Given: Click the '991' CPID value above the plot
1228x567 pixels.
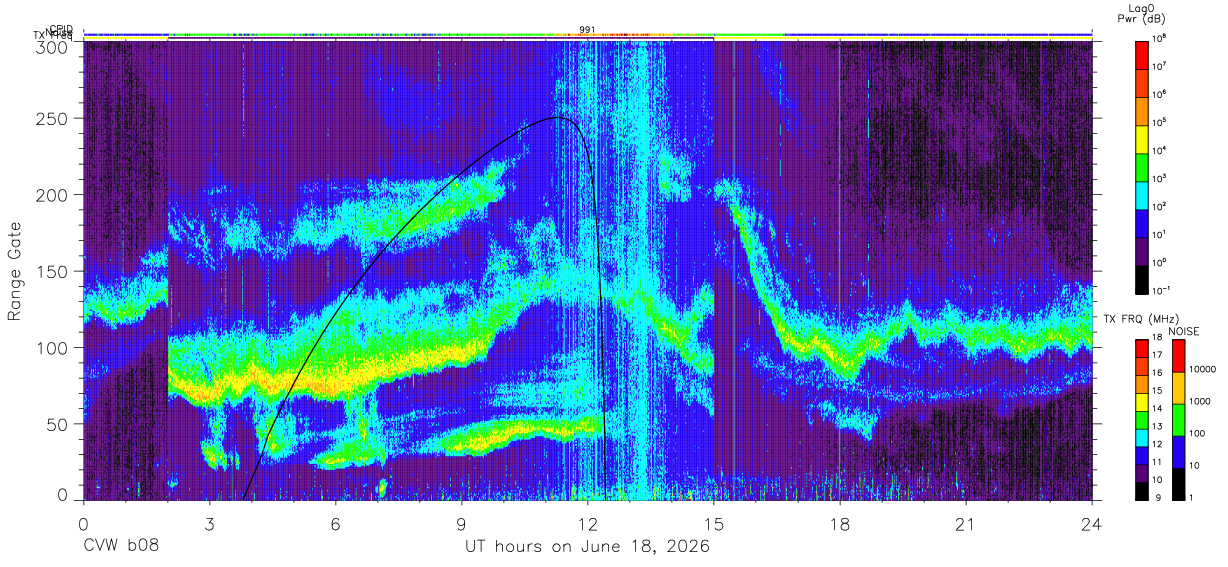Looking at the screenshot, I should (587, 29).
